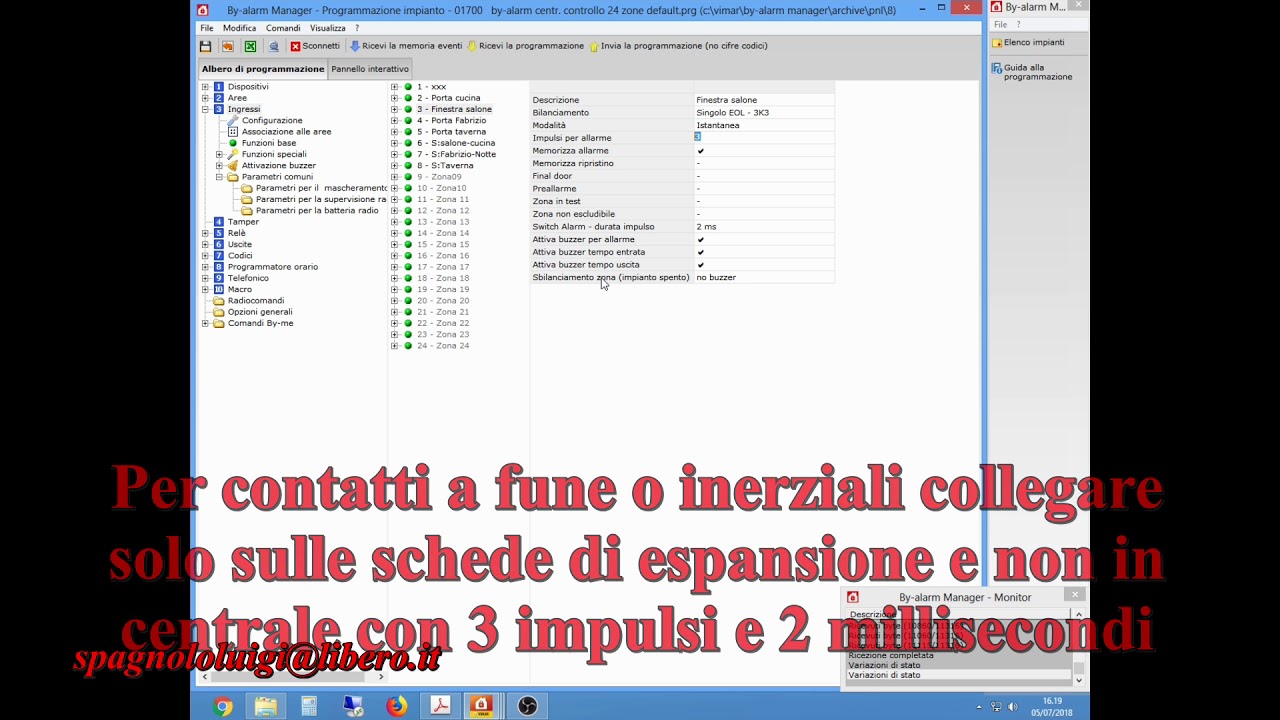Expand the Codici tree node
1280x720 pixels.
[x=205, y=255]
